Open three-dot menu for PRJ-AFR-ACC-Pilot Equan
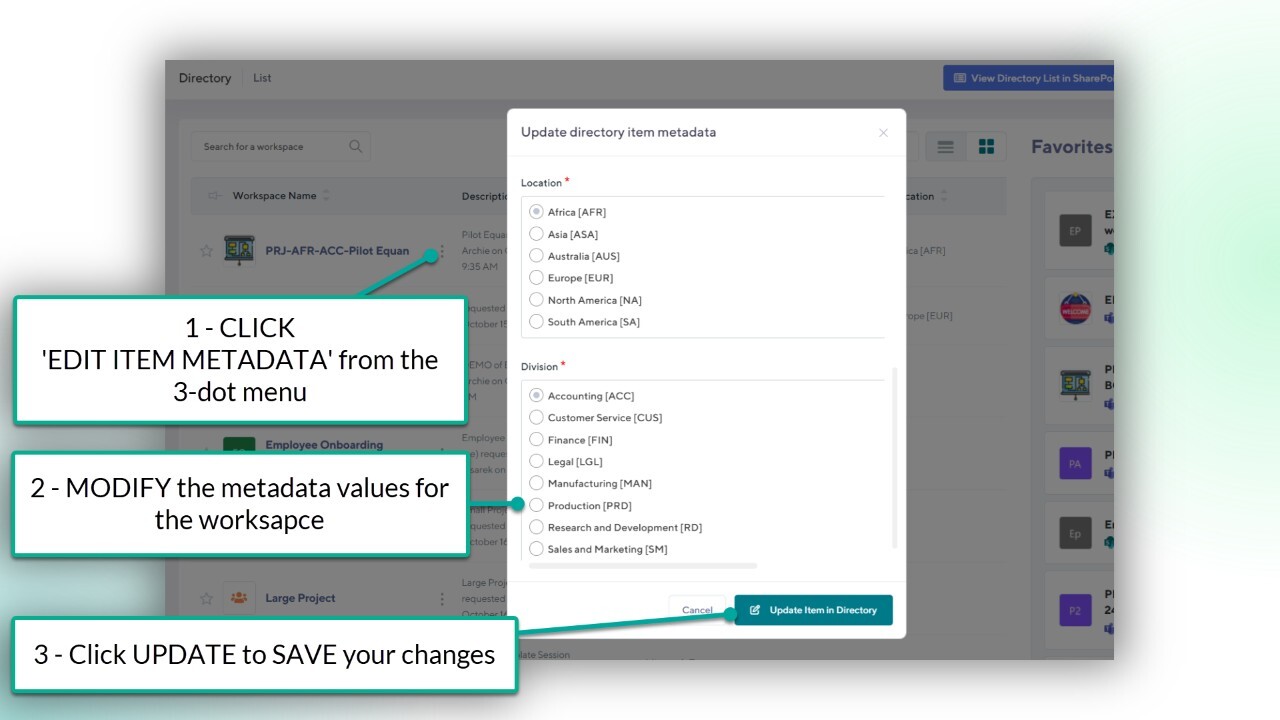1280x720 pixels. click(x=442, y=251)
